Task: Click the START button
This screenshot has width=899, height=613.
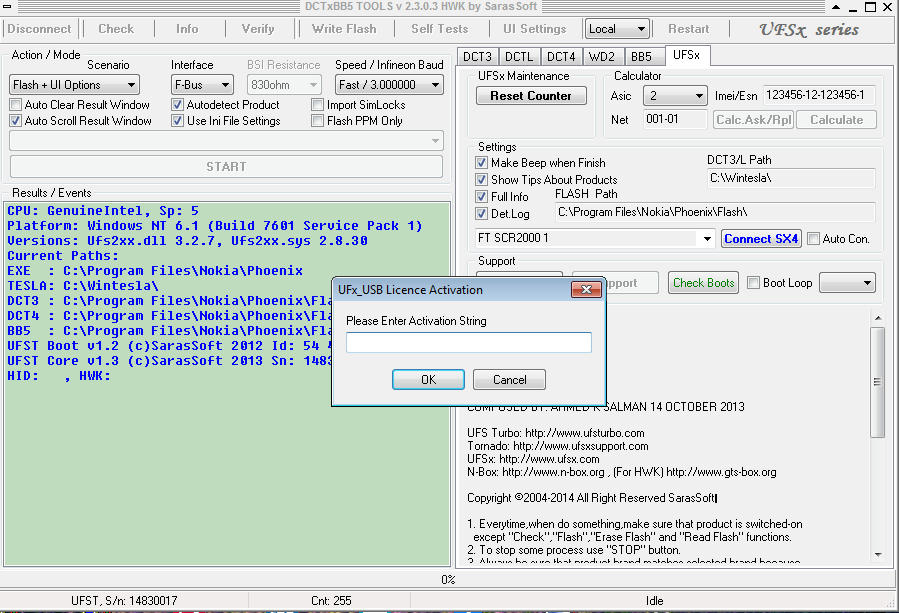Action: (226, 167)
